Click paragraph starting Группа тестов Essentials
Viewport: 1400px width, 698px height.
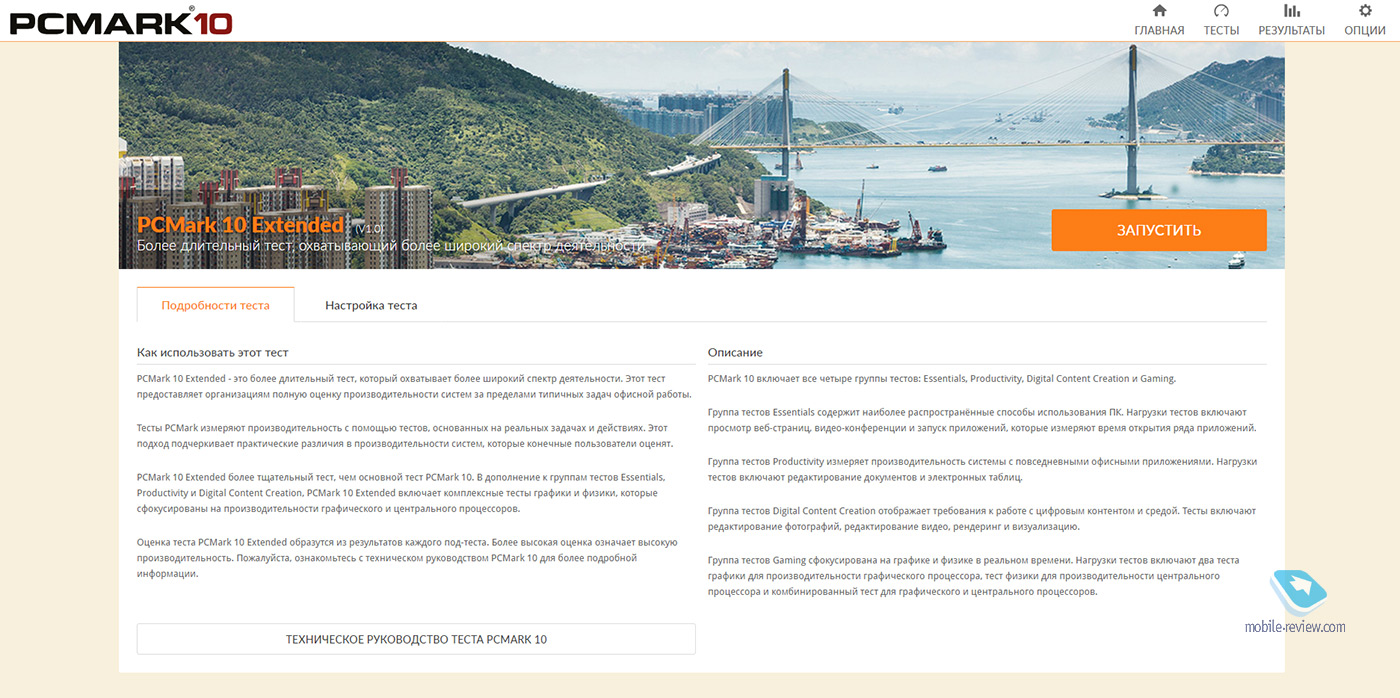(x=982, y=420)
